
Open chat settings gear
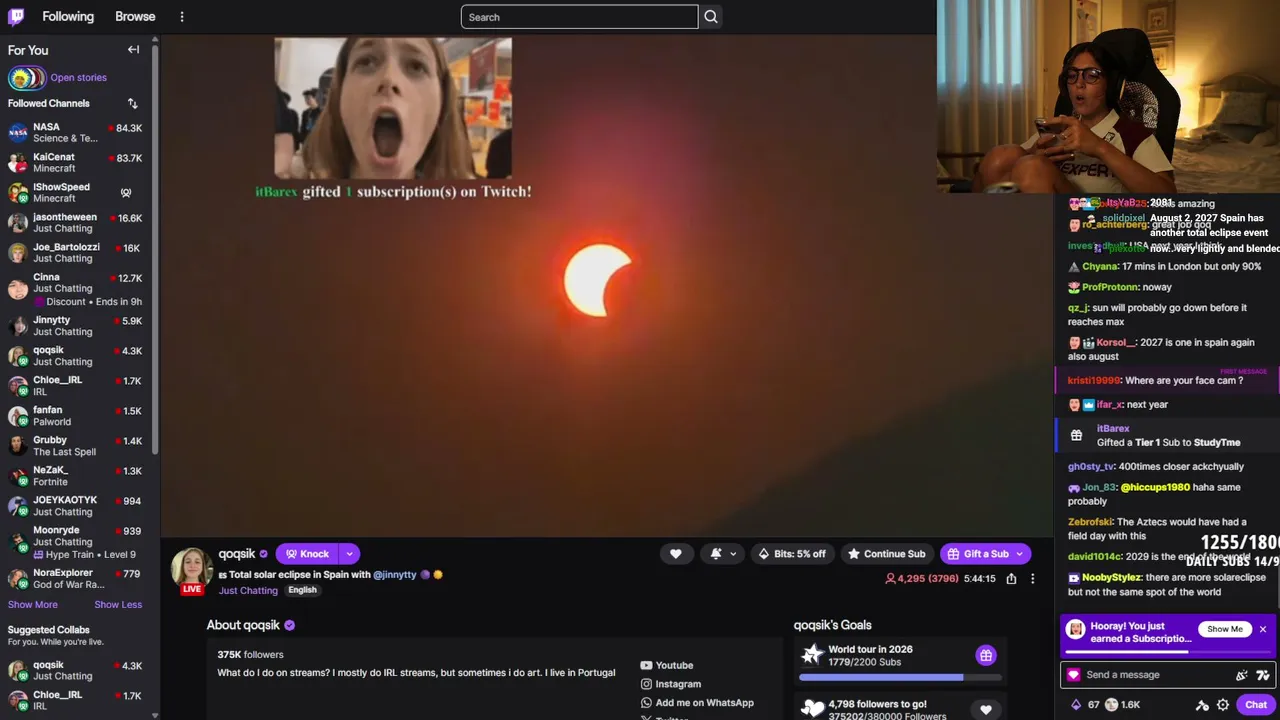point(1222,705)
